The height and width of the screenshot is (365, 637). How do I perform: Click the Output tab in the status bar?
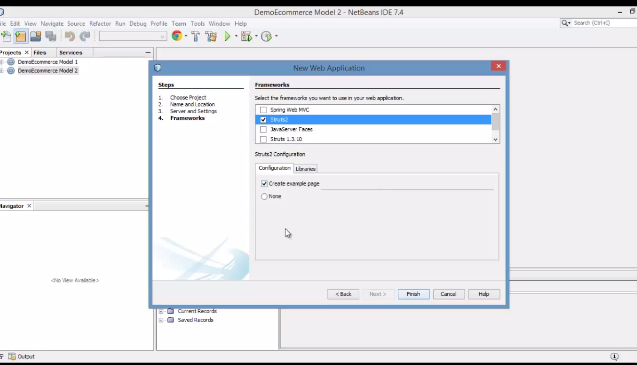[x=22, y=356]
